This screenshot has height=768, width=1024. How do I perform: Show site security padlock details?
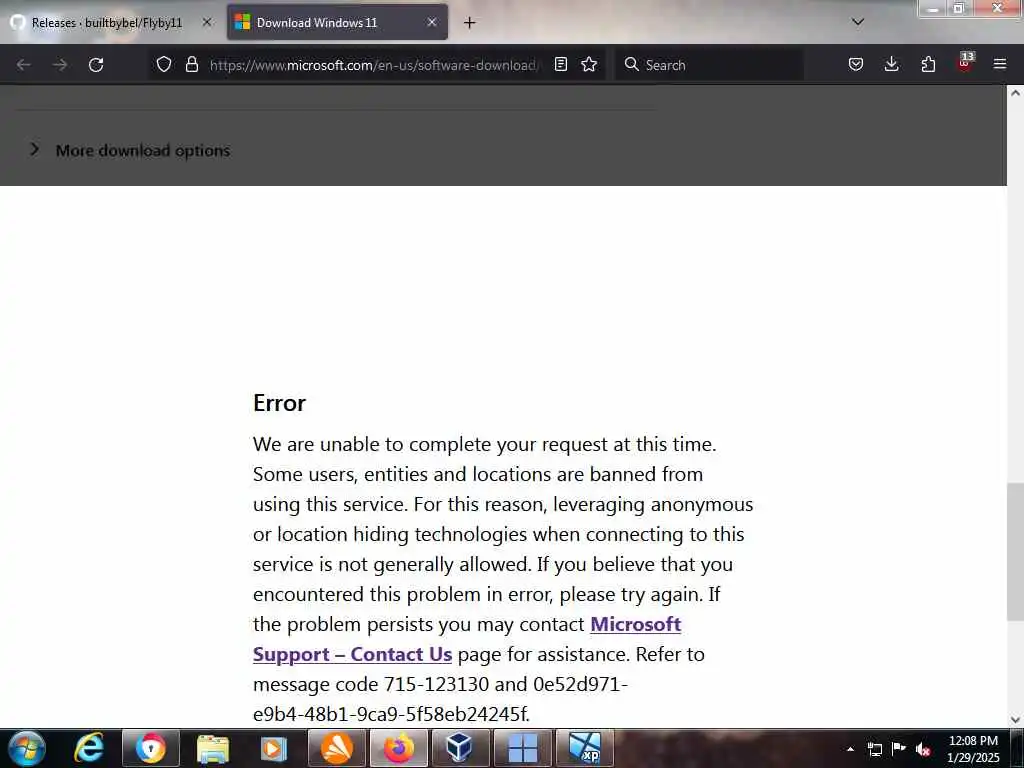(x=191, y=64)
